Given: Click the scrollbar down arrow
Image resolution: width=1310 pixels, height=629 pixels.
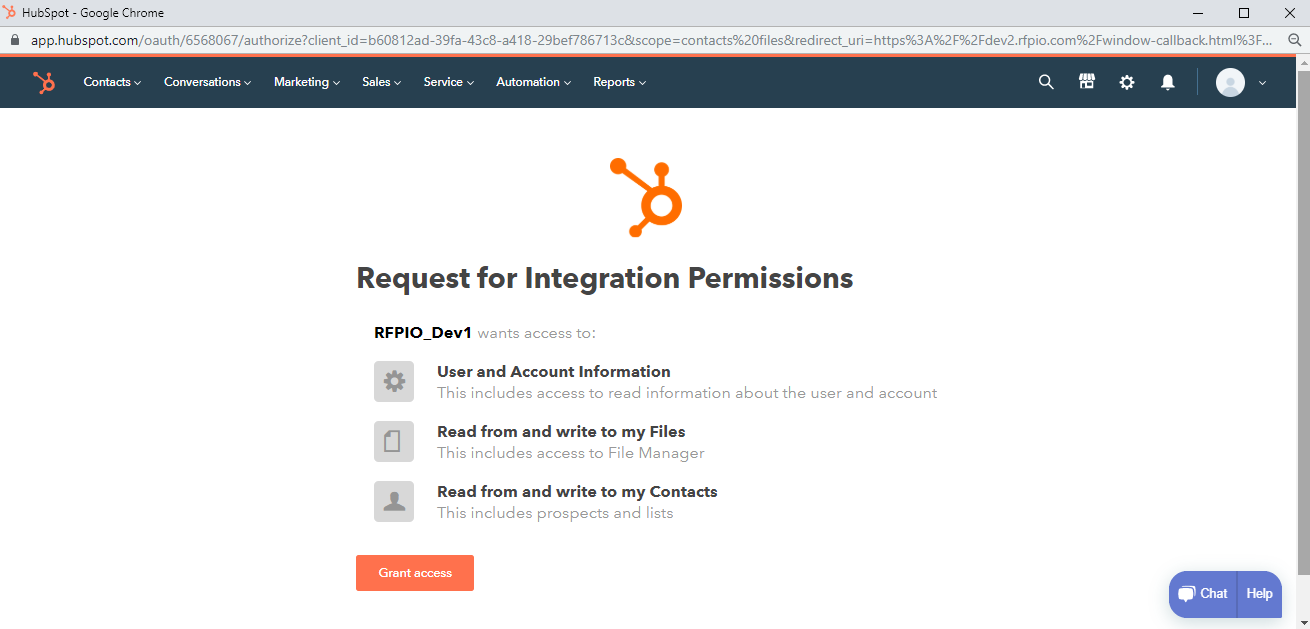Looking at the screenshot, I should tap(1302, 621).
